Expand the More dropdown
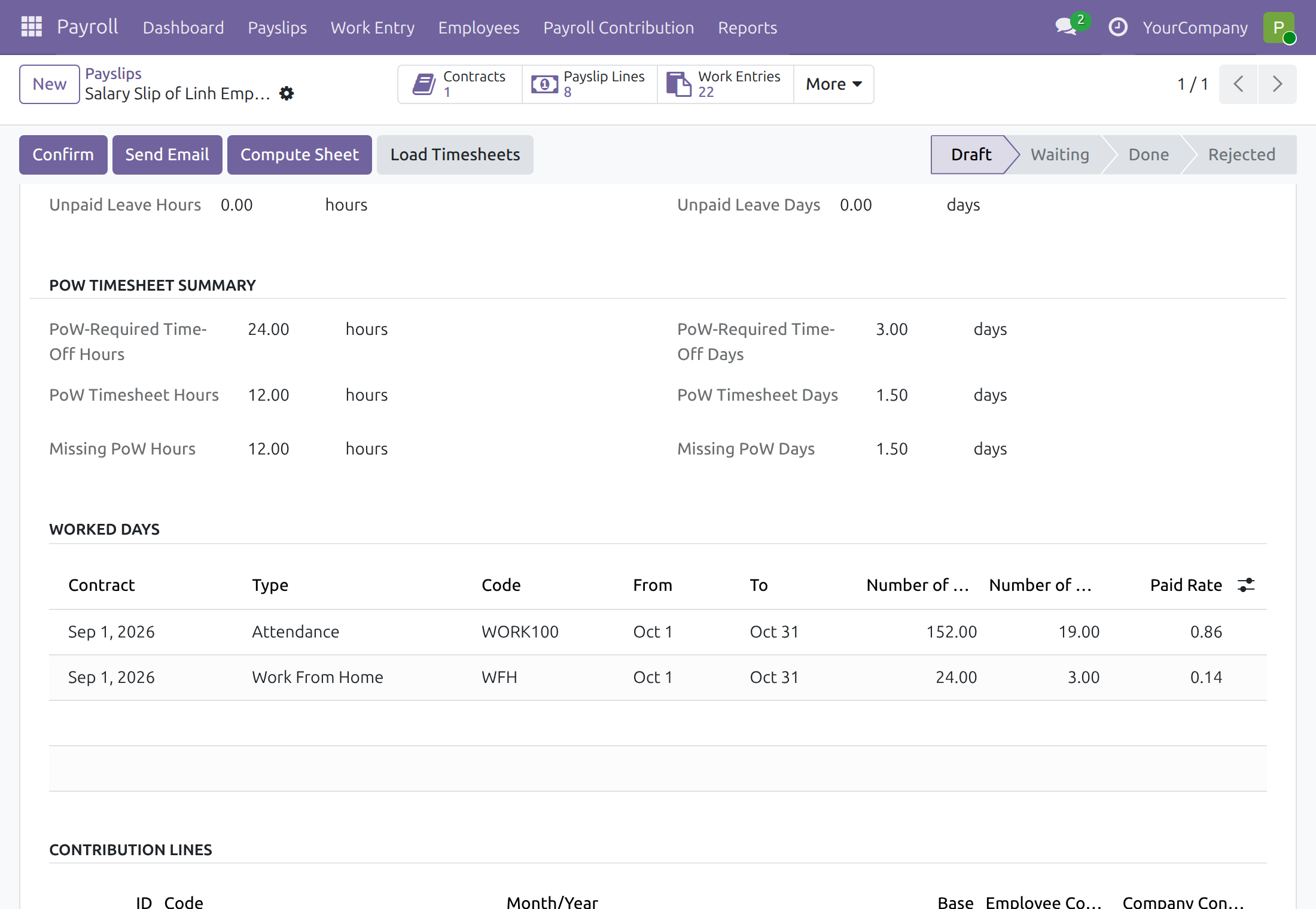 834,84
